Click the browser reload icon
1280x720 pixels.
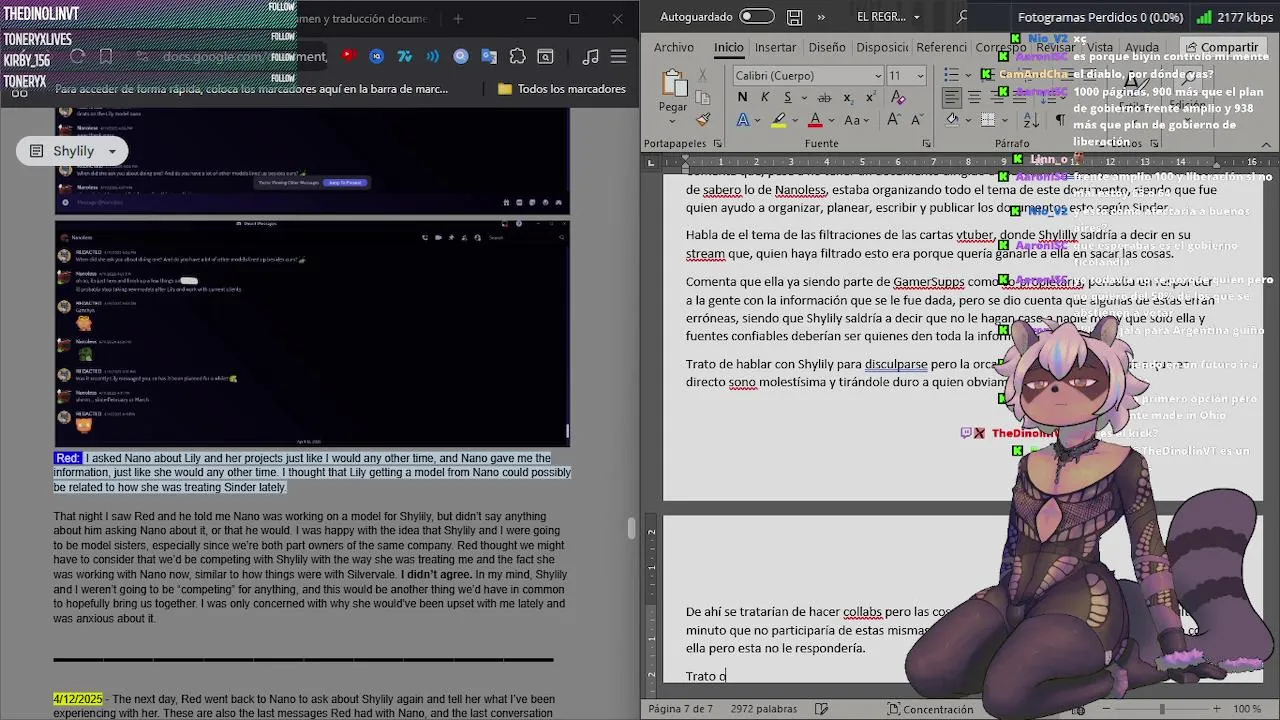click(77, 57)
